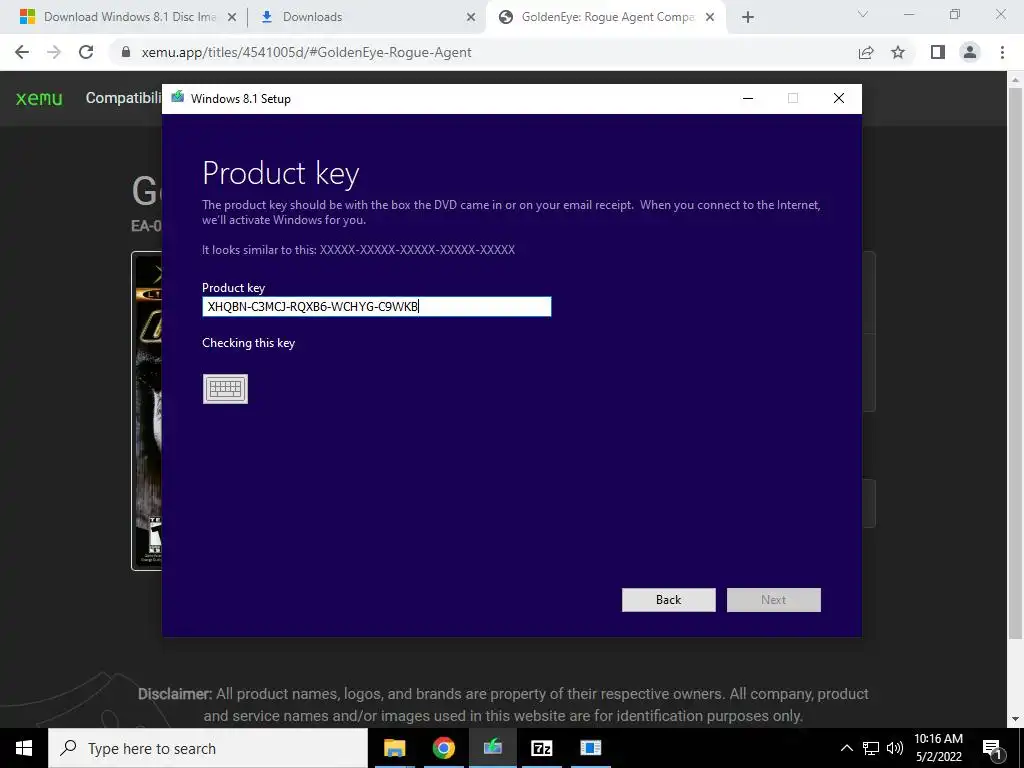Bookmark this page with the star icon
The height and width of the screenshot is (768, 1024).
899,52
